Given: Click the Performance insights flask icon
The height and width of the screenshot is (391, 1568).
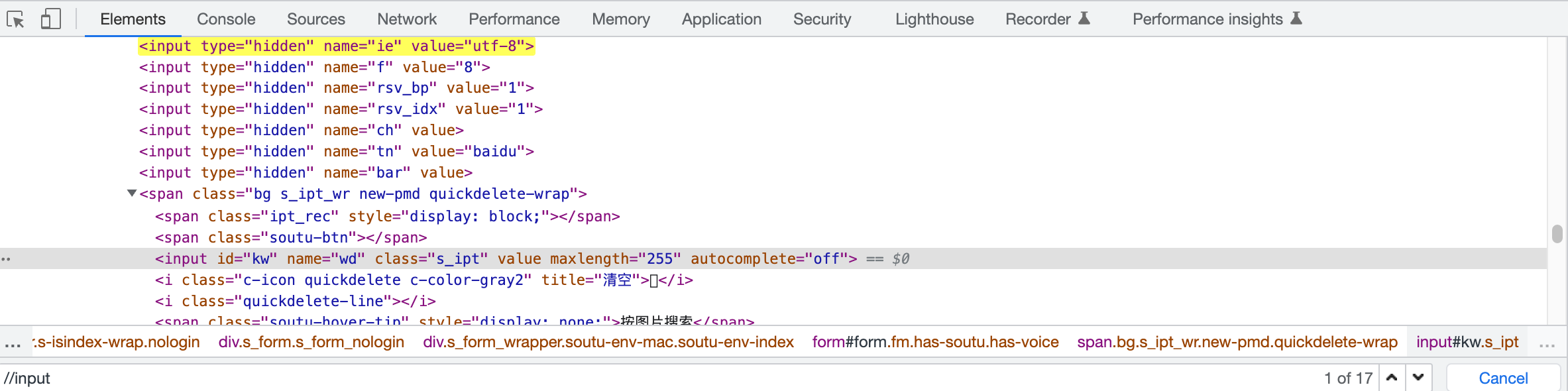Looking at the screenshot, I should tap(1296, 19).
